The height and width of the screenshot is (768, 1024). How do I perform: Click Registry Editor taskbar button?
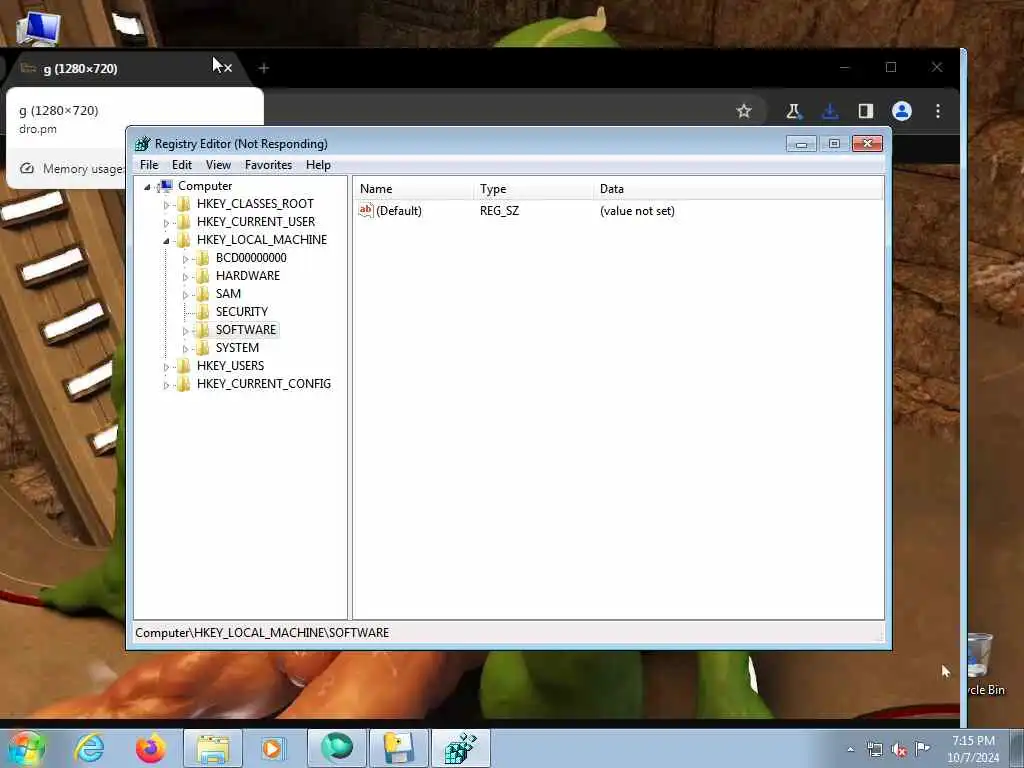click(461, 748)
